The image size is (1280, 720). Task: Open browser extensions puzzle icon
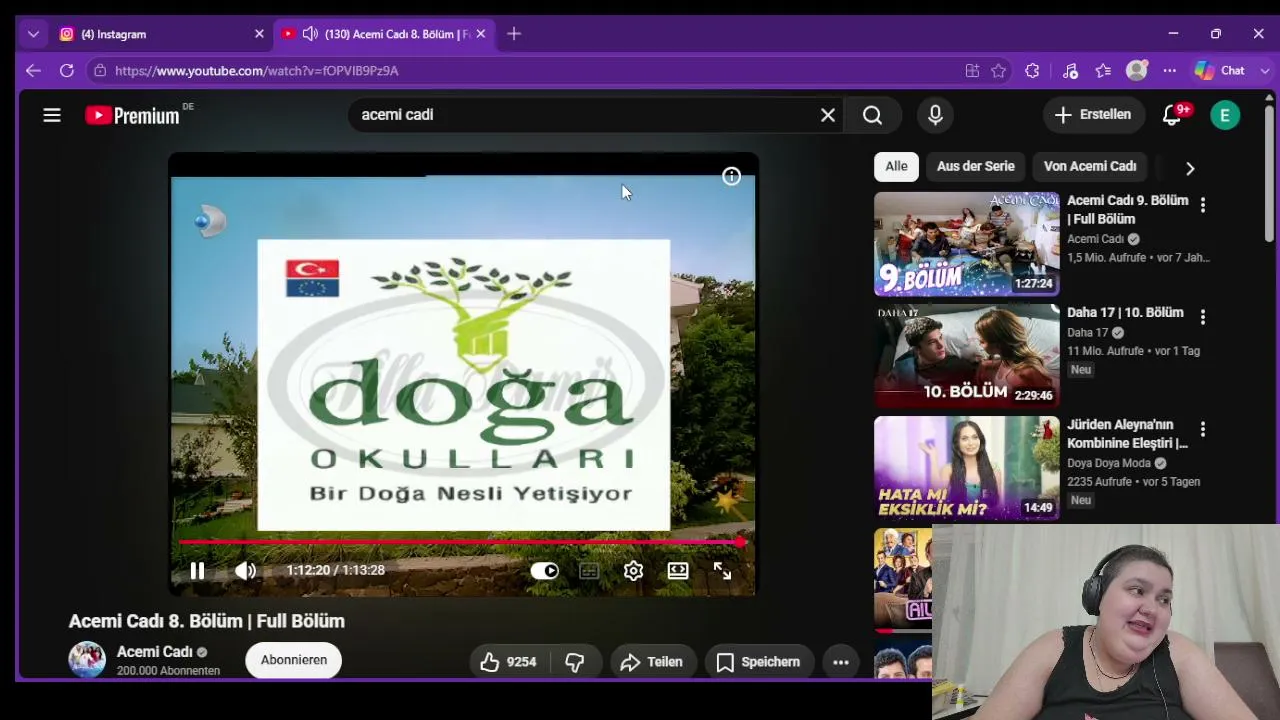point(1033,71)
